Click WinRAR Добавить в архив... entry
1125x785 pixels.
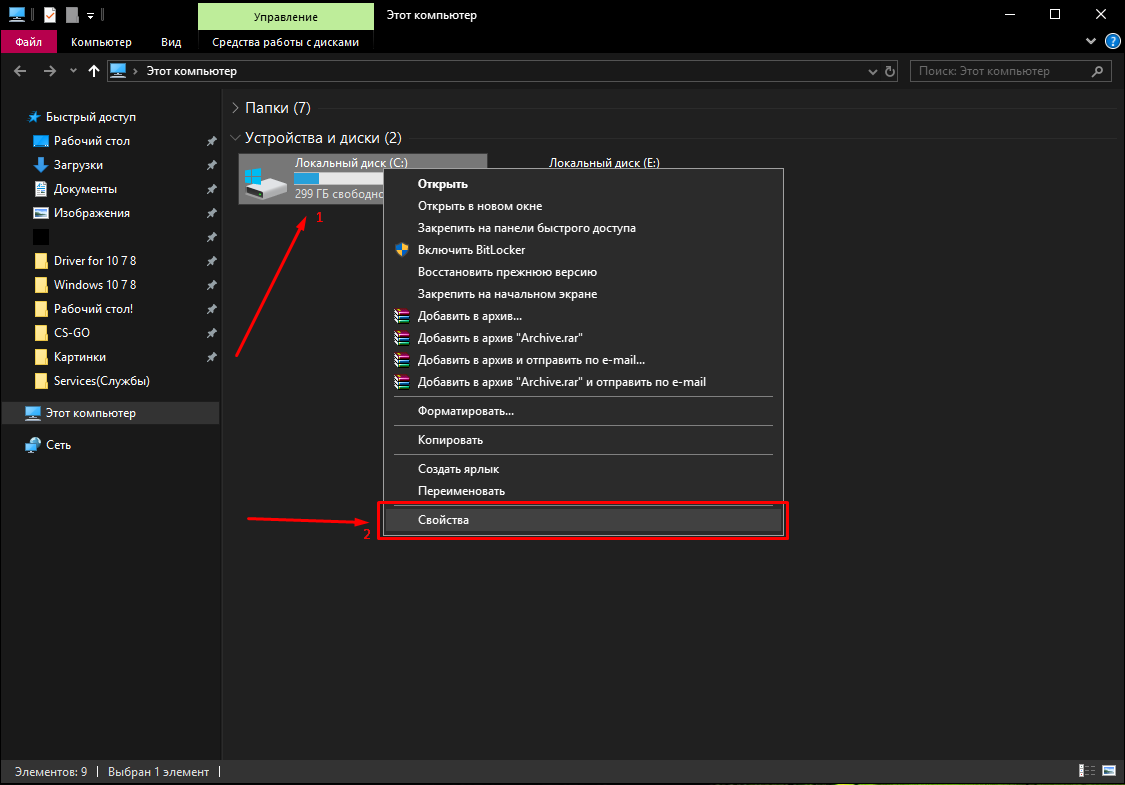(x=583, y=316)
